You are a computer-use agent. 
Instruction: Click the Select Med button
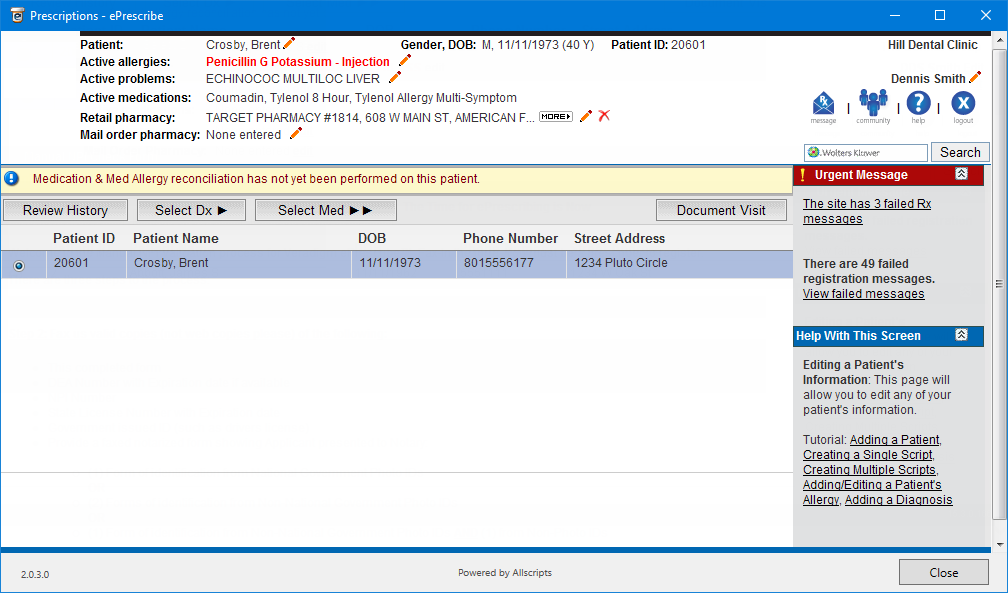point(325,210)
